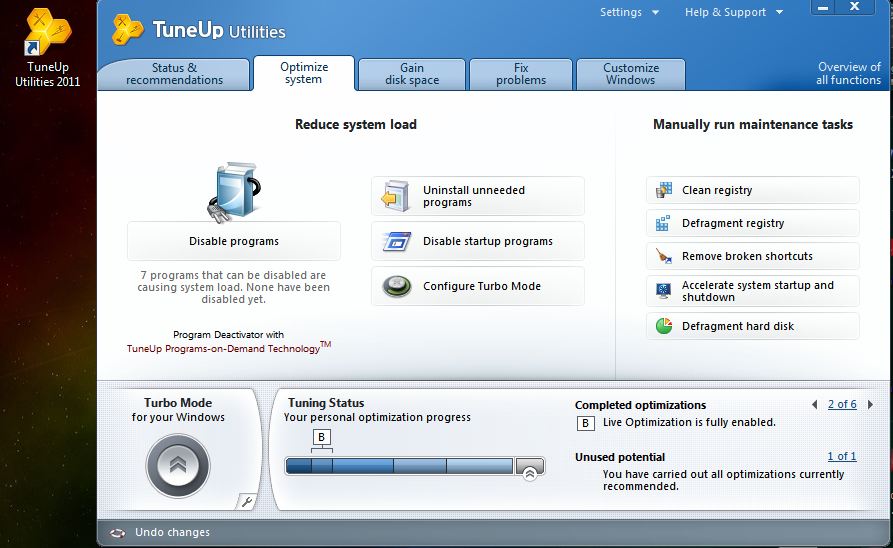Open the Help & Support dropdown
The width and height of the screenshot is (893, 548).
pyautogui.click(x=734, y=12)
